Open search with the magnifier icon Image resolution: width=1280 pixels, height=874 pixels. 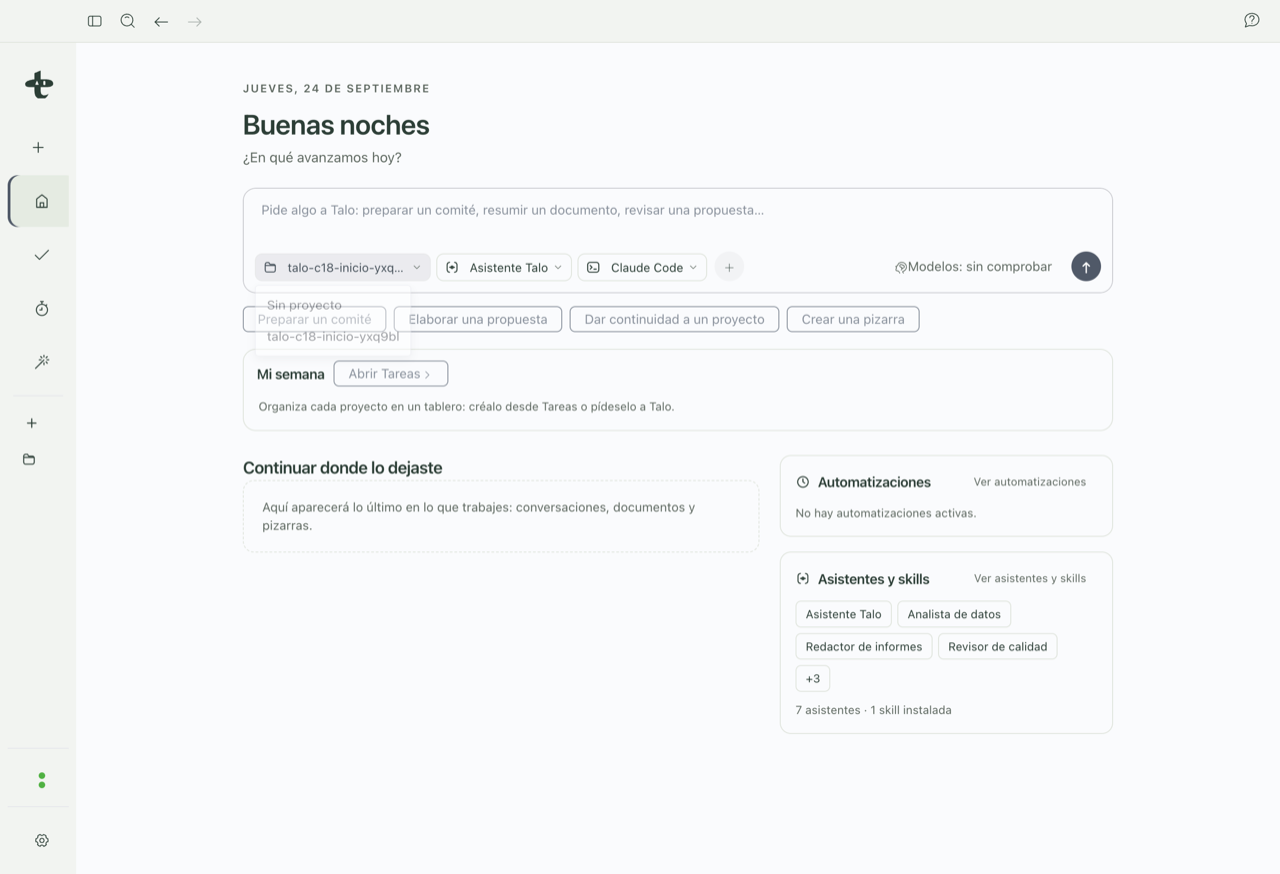point(128,21)
